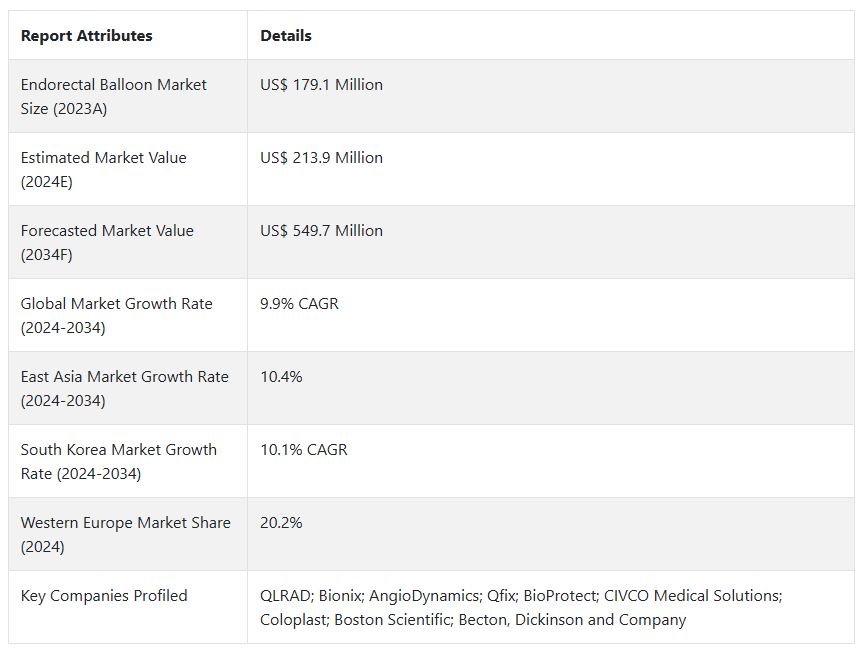The width and height of the screenshot is (867, 650).
Task: Click the 9.9% CAGR value
Action: (299, 304)
